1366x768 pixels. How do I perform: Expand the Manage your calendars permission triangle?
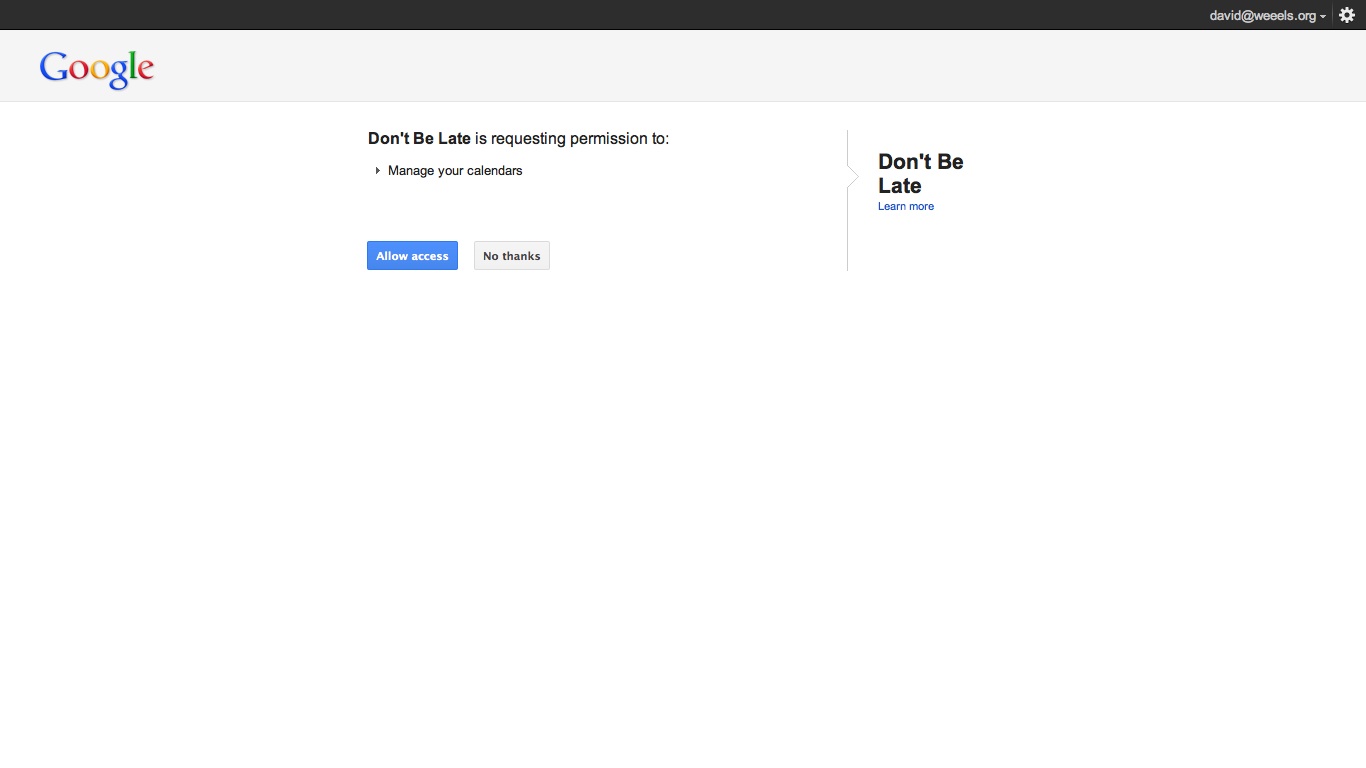378,171
